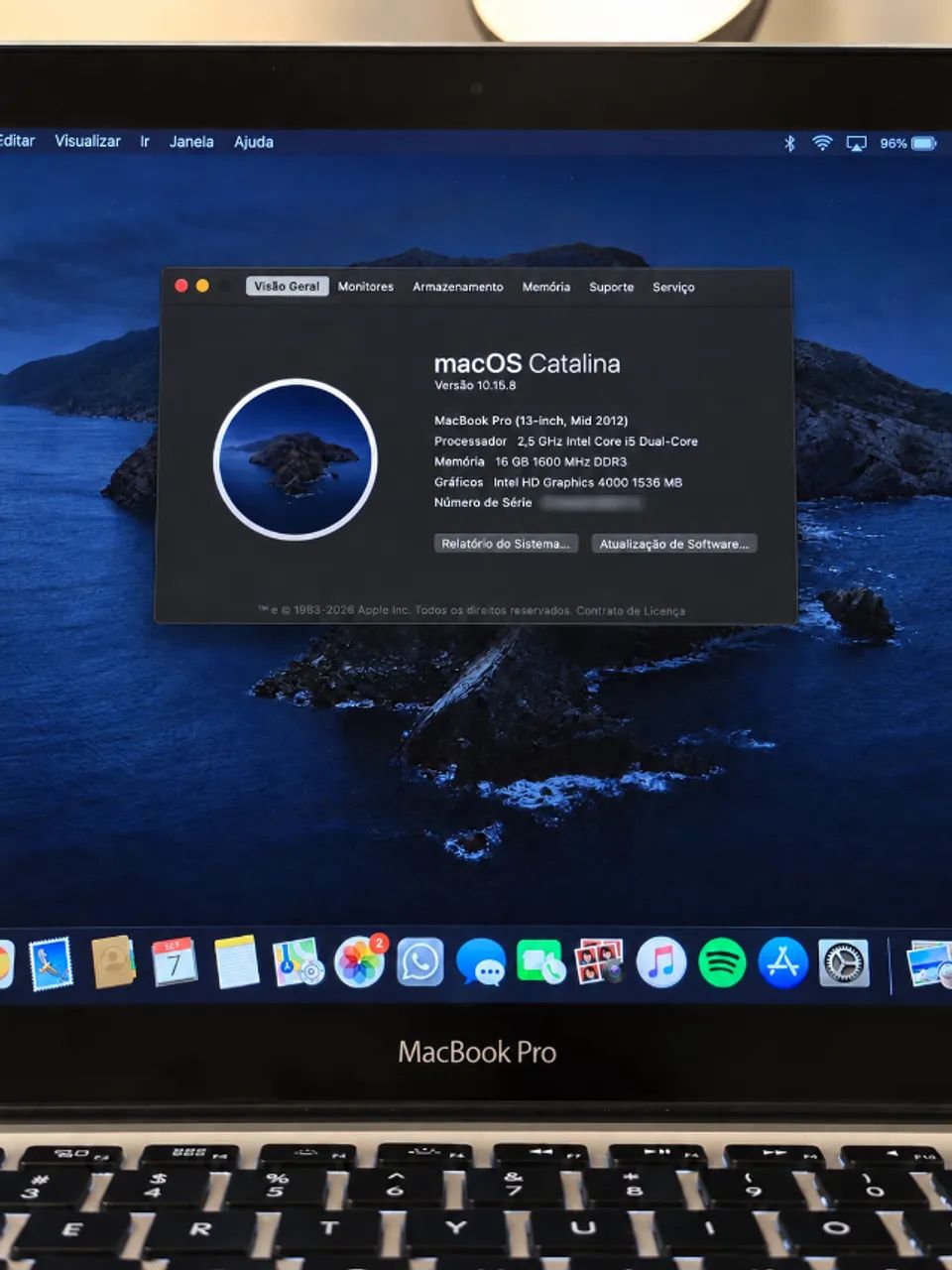This screenshot has width=952, height=1270.
Task: Click the Número de Série label
Action: [x=483, y=502]
